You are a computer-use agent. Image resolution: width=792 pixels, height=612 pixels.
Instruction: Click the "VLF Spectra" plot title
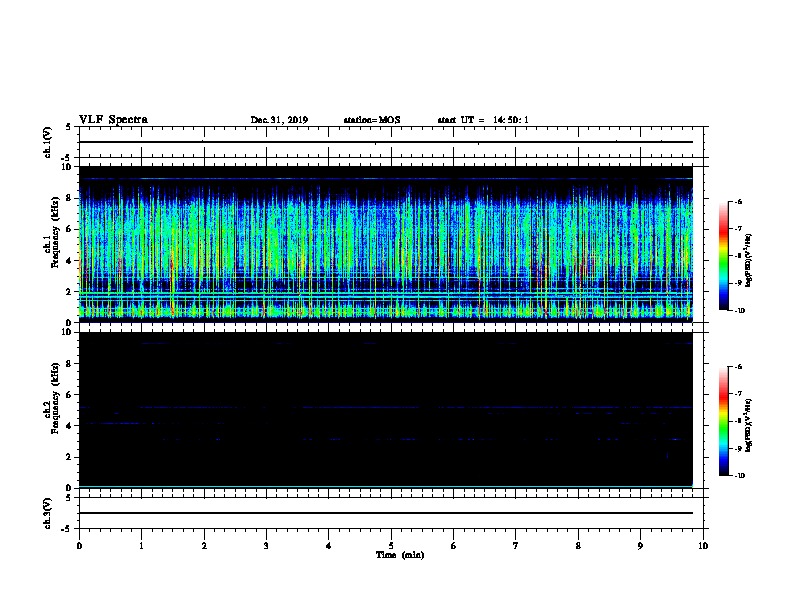(113, 120)
